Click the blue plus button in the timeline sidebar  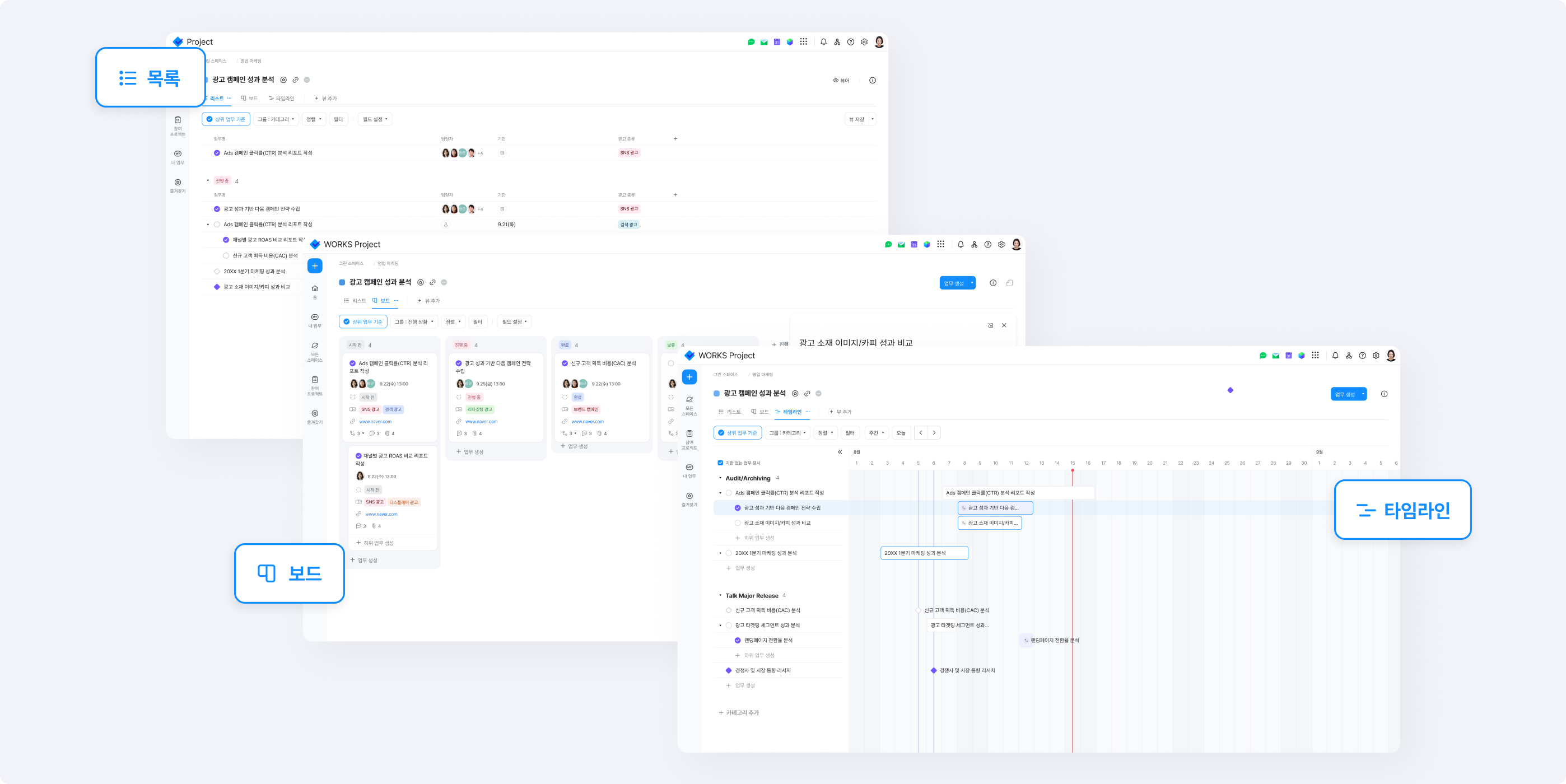pyautogui.click(x=689, y=377)
